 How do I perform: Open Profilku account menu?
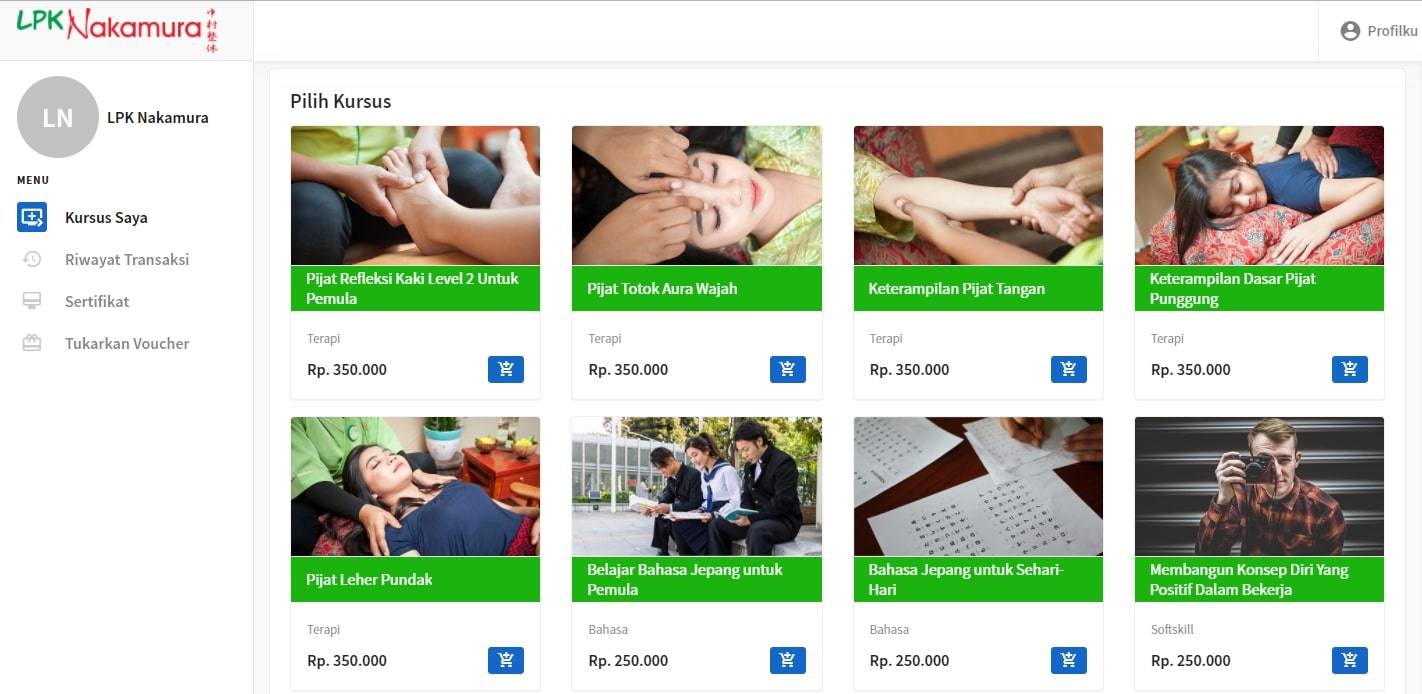(1378, 31)
